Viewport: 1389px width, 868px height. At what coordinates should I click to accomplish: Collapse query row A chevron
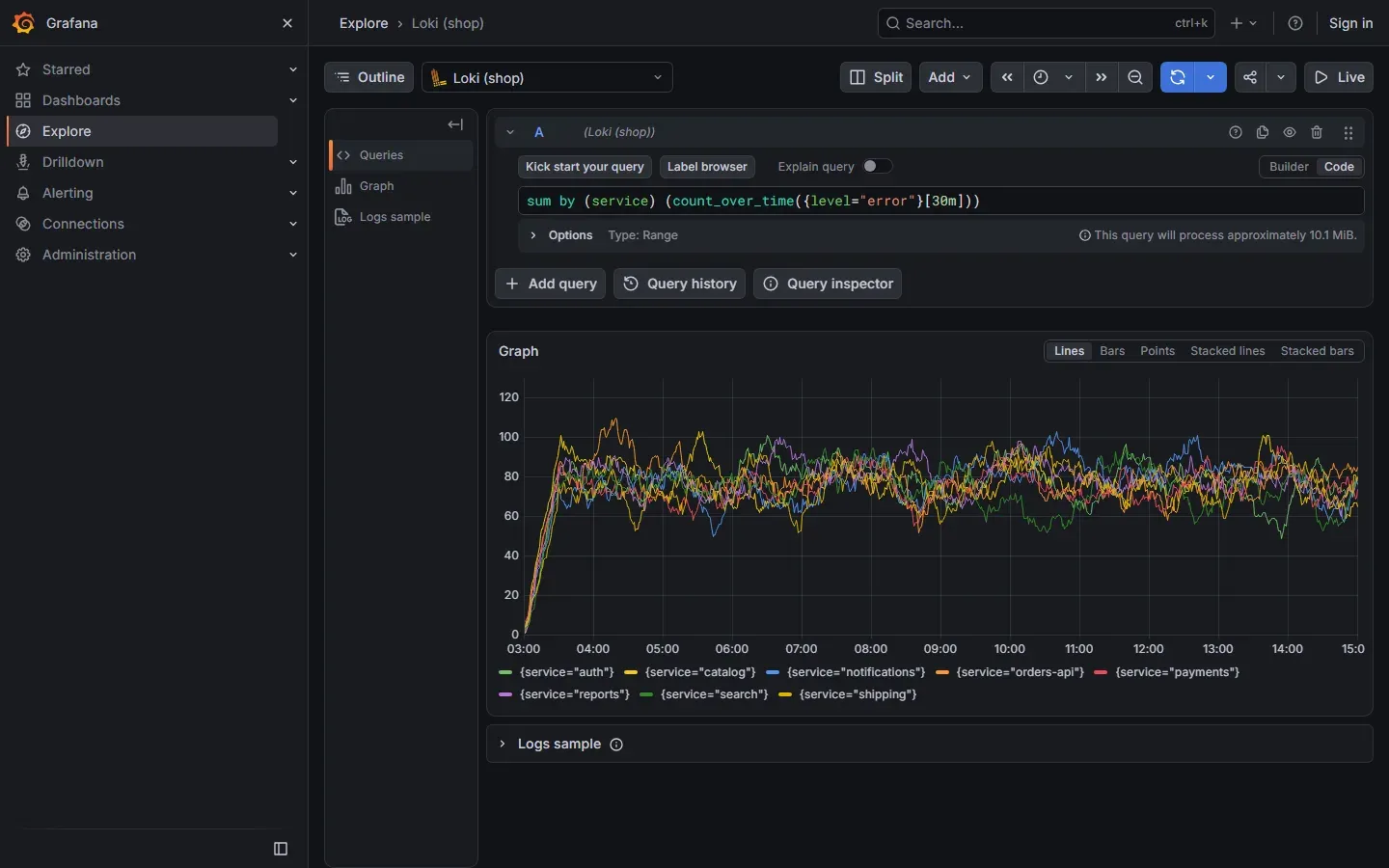pyautogui.click(x=510, y=132)
